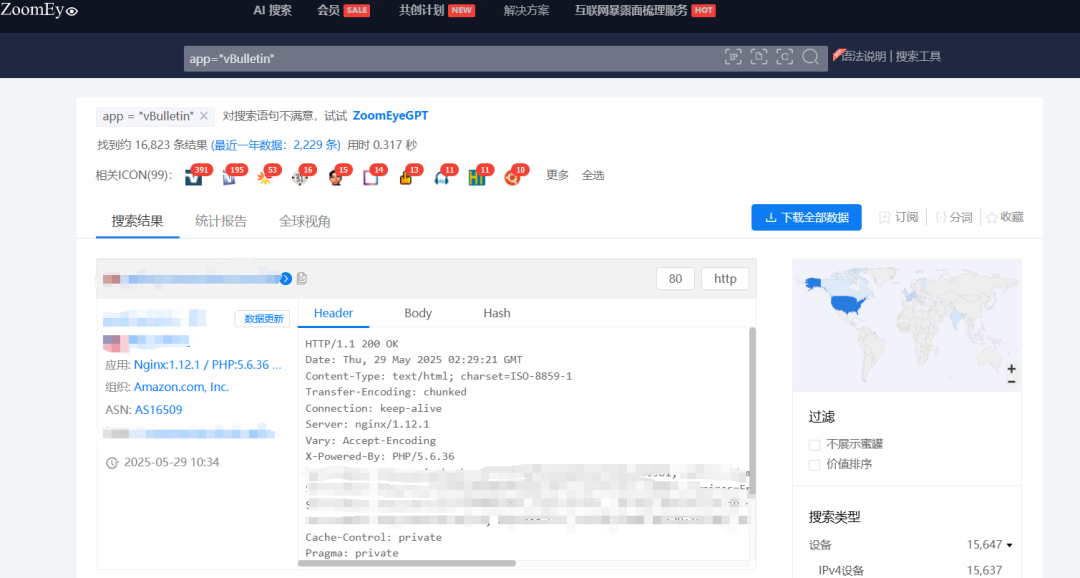Select the related icon with badge 14
Screen dimensions: 1080x578
371,177
